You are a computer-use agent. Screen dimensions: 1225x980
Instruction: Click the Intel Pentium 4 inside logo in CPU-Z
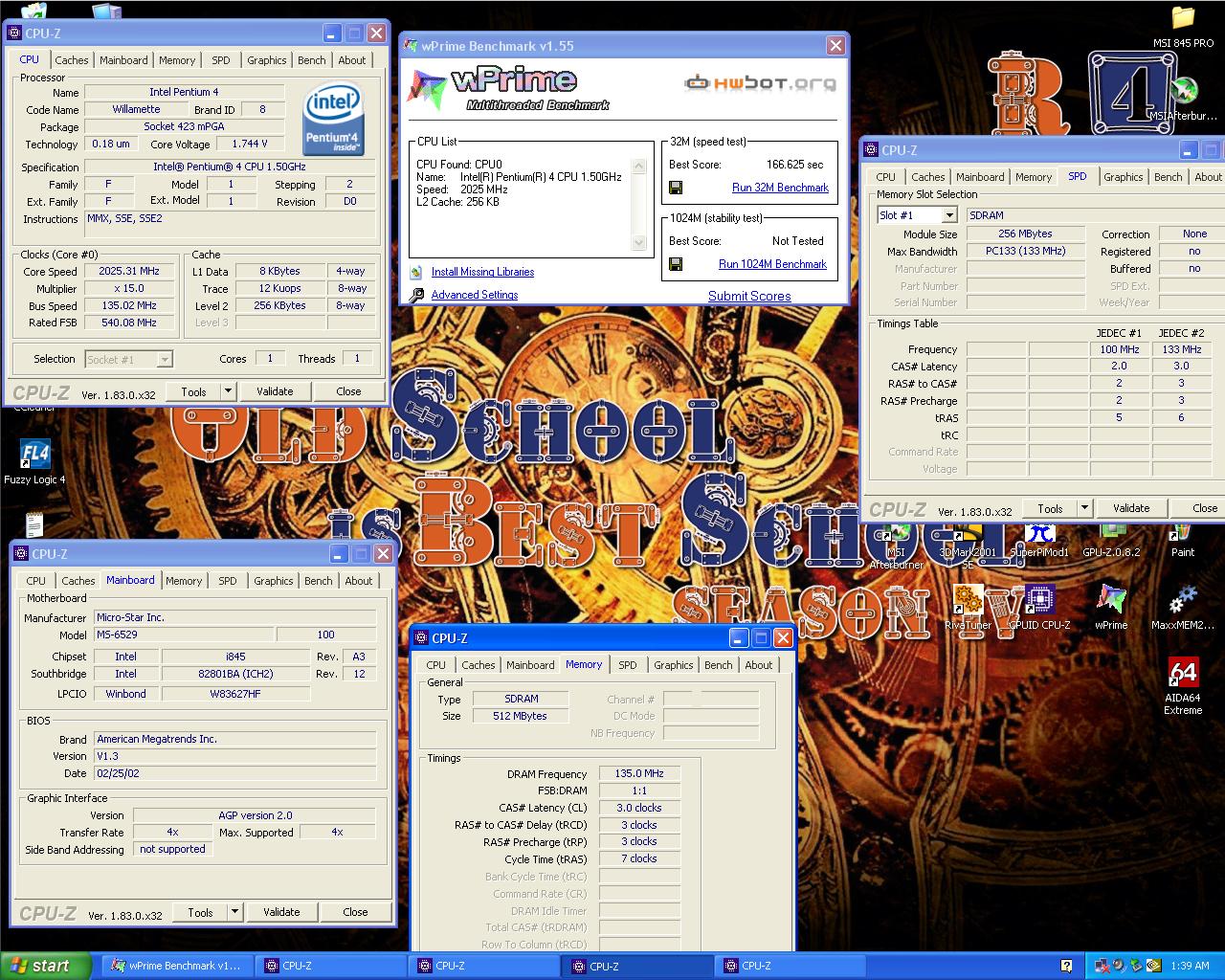[x=332, y=121]
